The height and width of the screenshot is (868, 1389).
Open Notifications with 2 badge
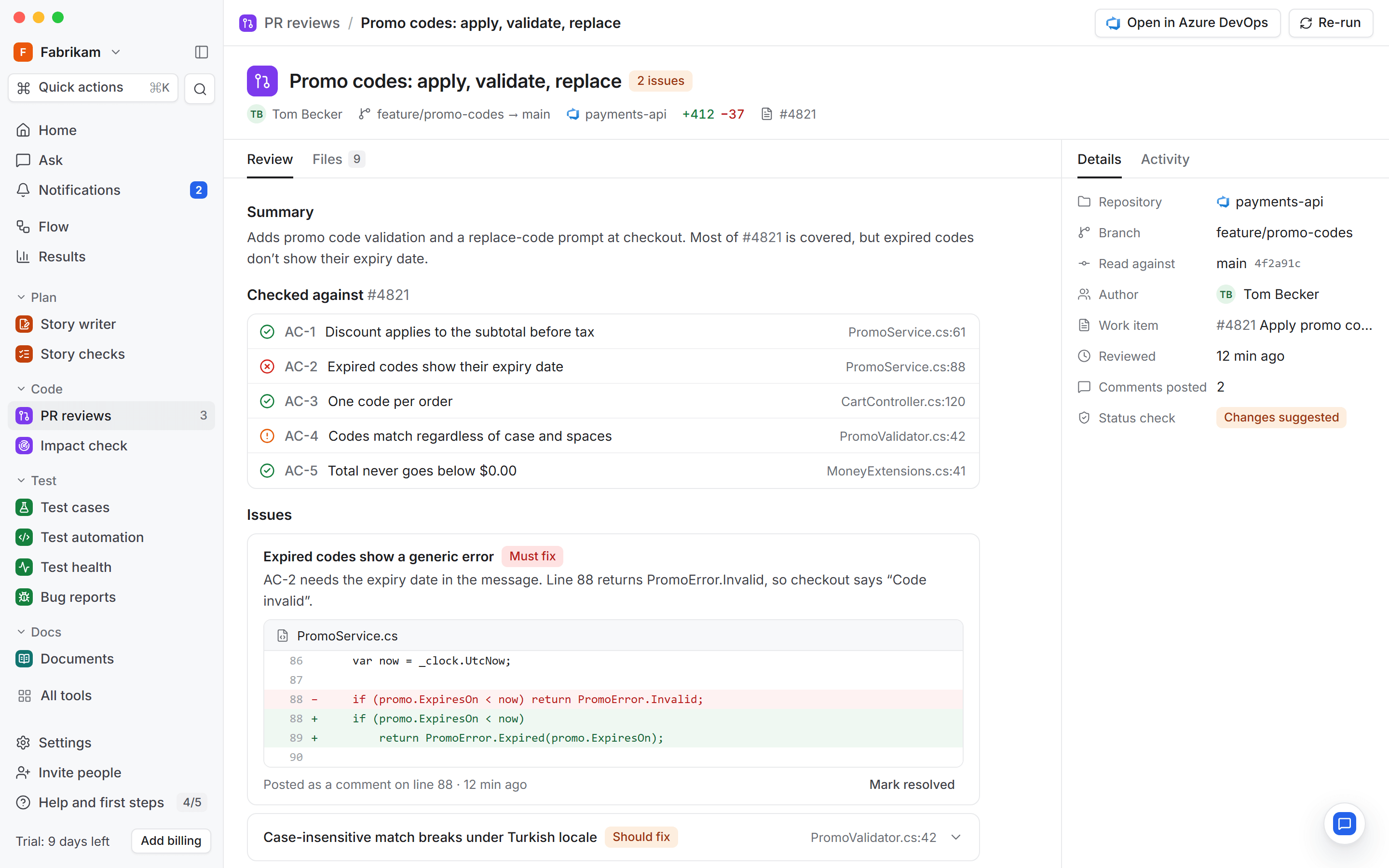tap(111, 190)
